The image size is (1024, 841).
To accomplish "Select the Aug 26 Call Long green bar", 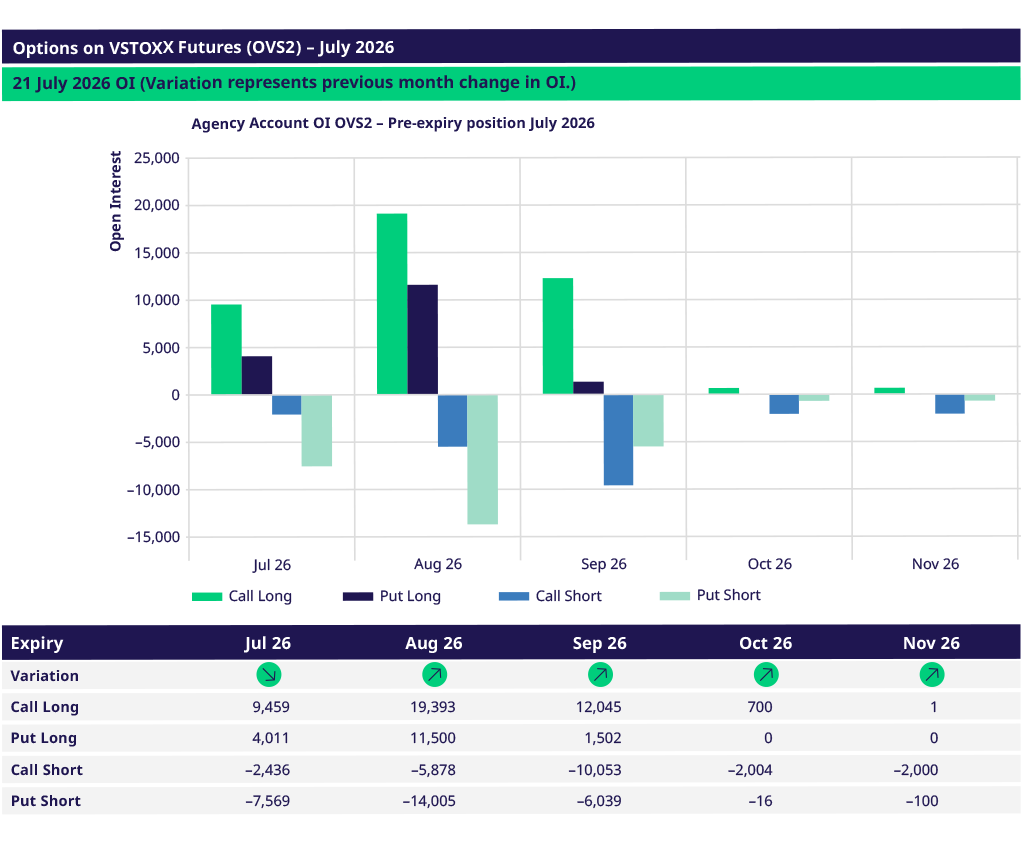I will (x=392, y=304).
